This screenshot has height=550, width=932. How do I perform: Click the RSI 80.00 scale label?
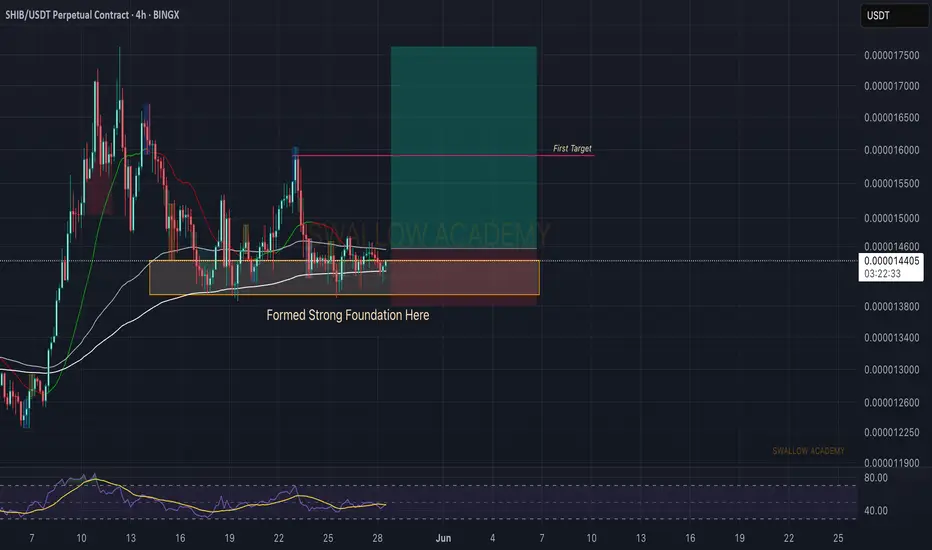coord(876,477)
